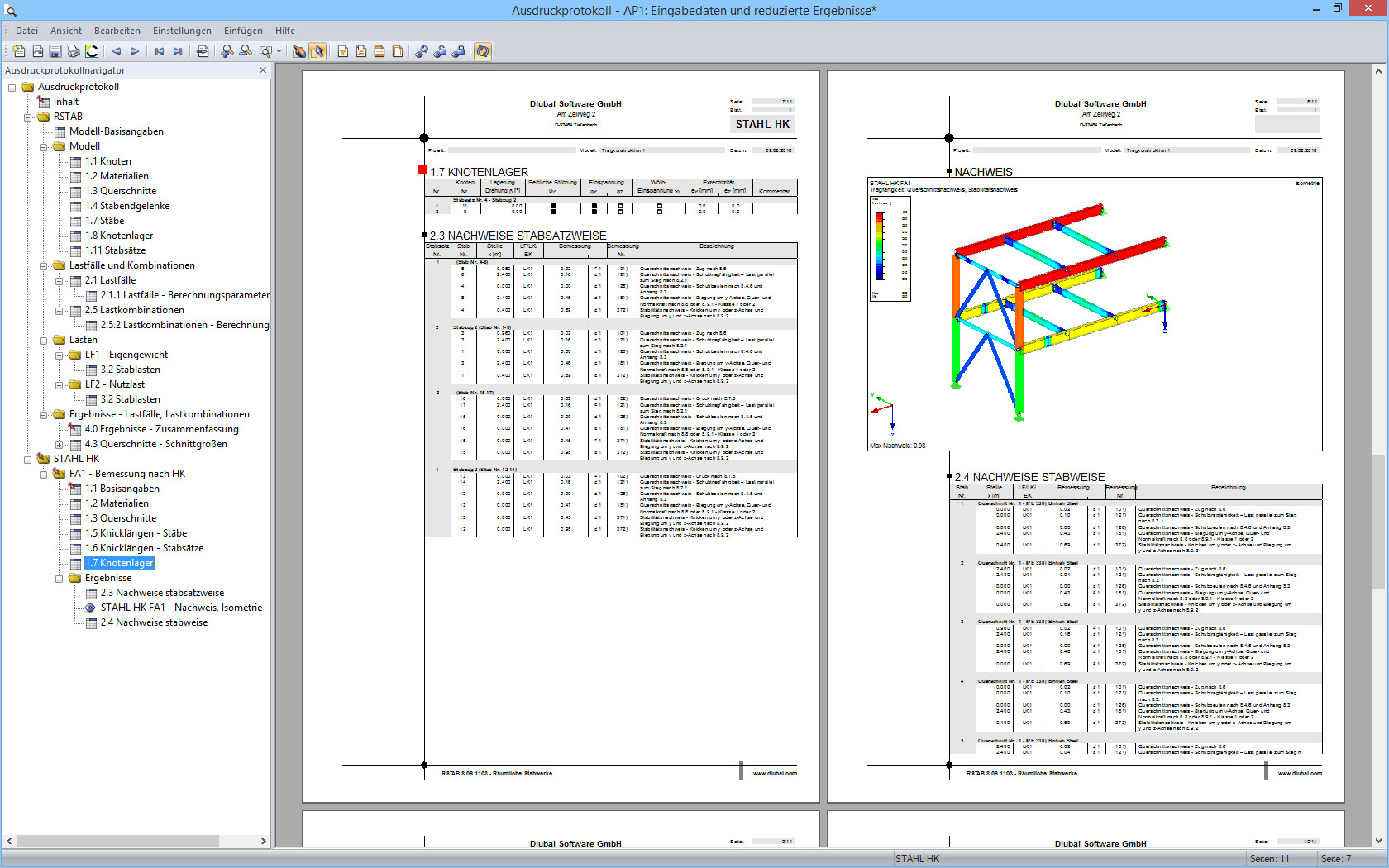Viewport: 1389px width, 868px height.
Task: Collapse the 2.1 Lastfälle node
Action: pyautogui.click(x=60, y=280)
